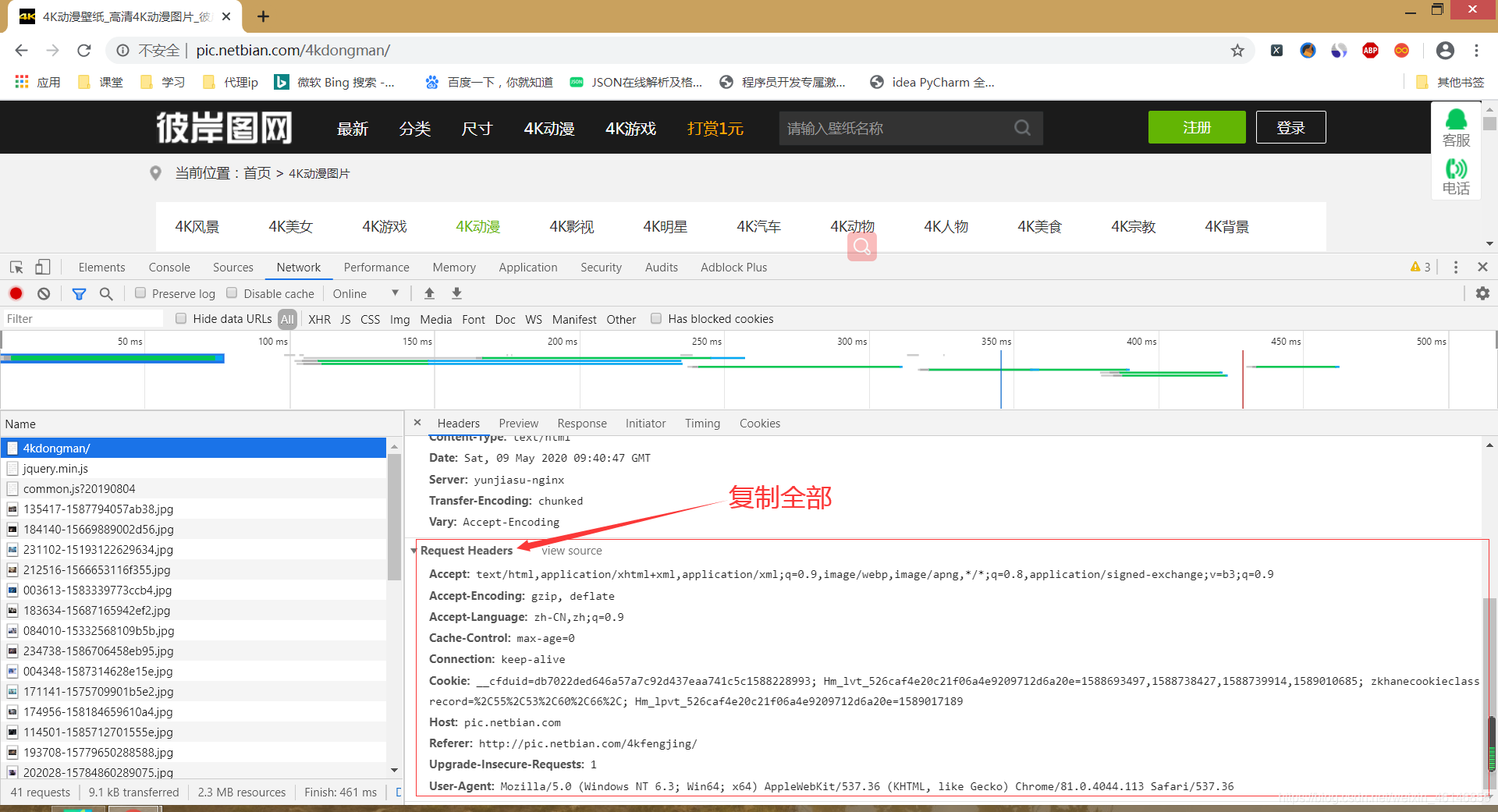Image resolution: width=1498 pixels, height=812 pixels.
Task: Import a HAR file
Action: point(429,293)
